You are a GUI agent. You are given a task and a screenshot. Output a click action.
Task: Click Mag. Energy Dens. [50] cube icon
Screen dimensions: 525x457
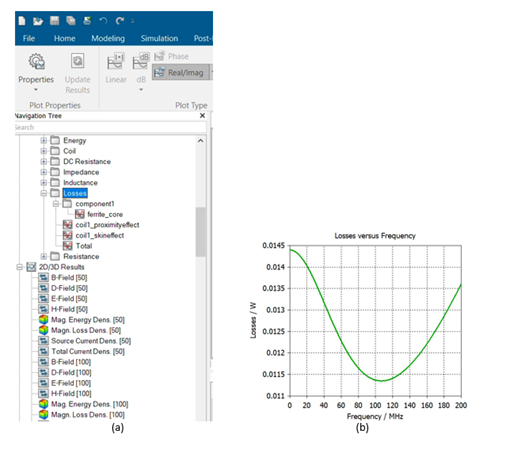coord(44,320)
